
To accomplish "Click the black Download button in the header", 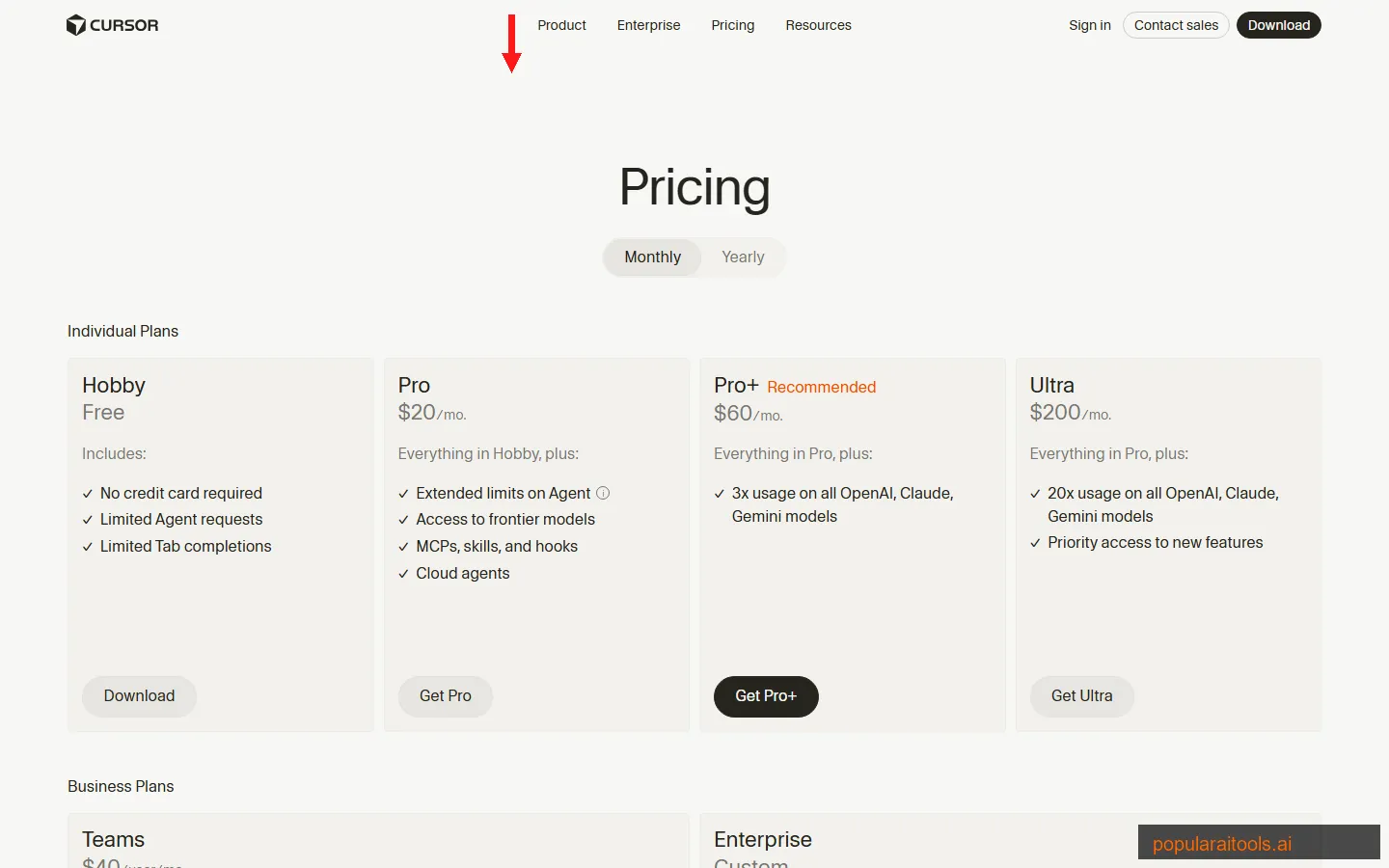I will coord(1278,25).
